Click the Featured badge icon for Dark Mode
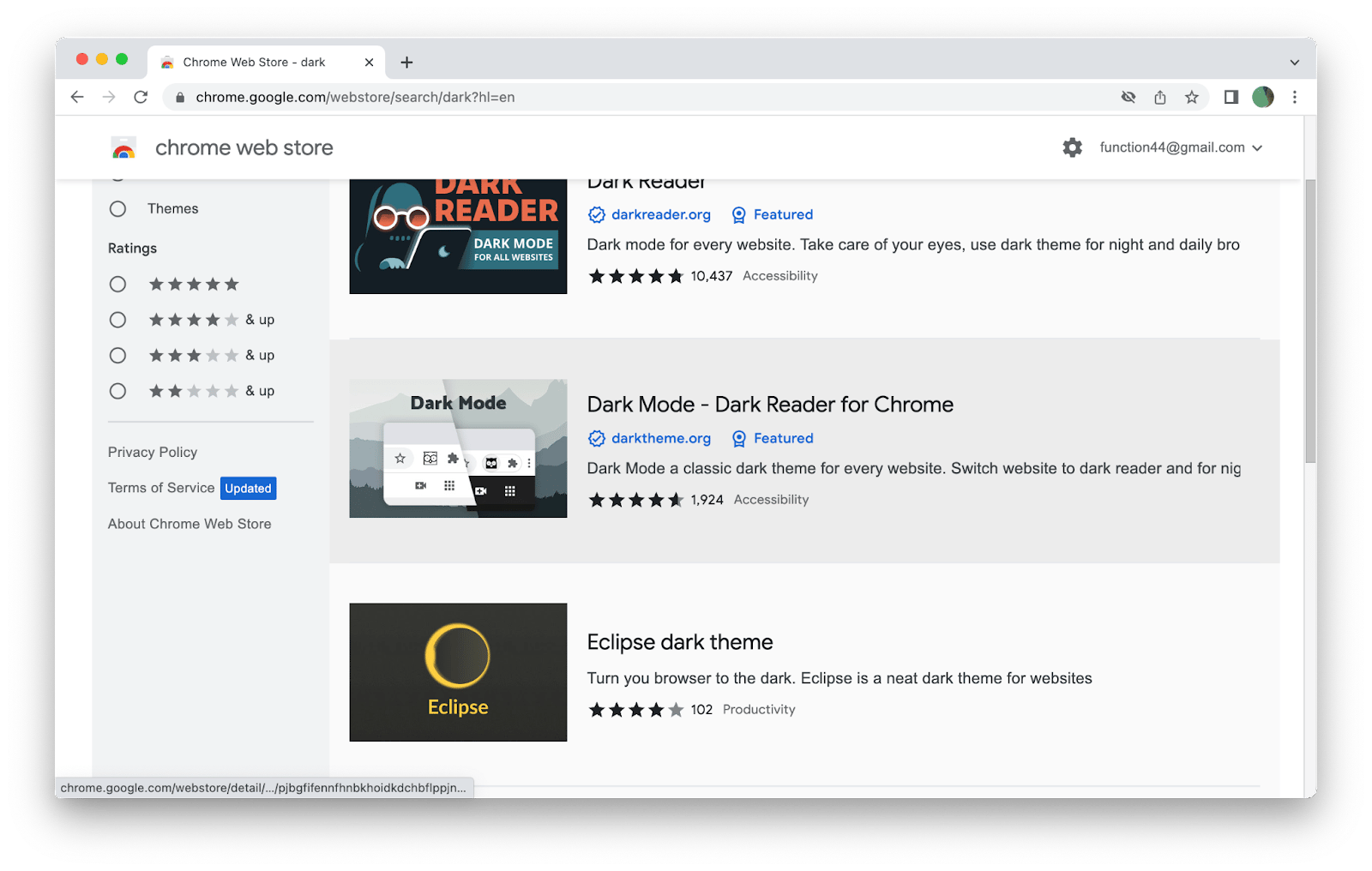The width and height of the screenshot is (1372, 871). click(x=739, y=438)
